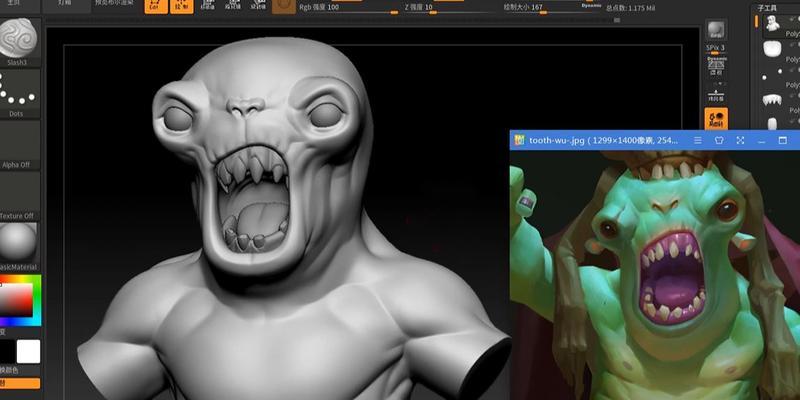Click the image viewer app logo icon
800x400 pixels.
pyautogui.click(x=519, y=140)
